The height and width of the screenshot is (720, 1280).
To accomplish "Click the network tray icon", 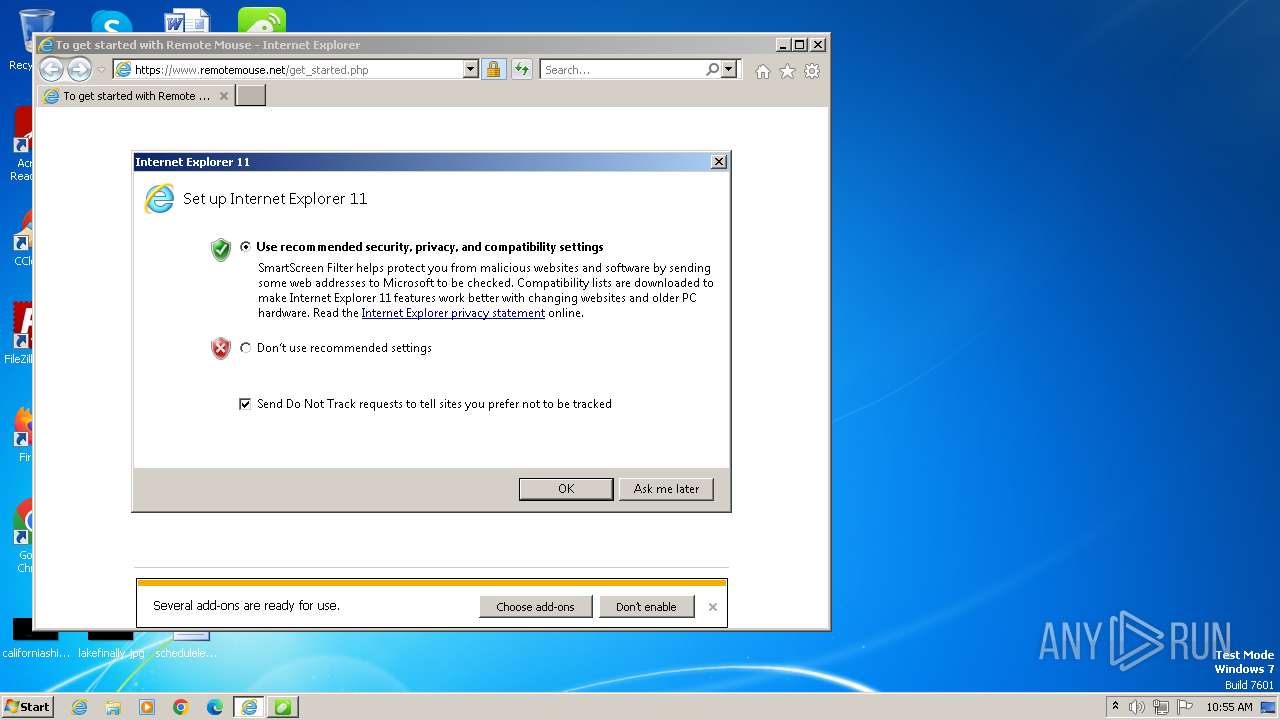I will pyautogui.click(x=1161, y=707).
